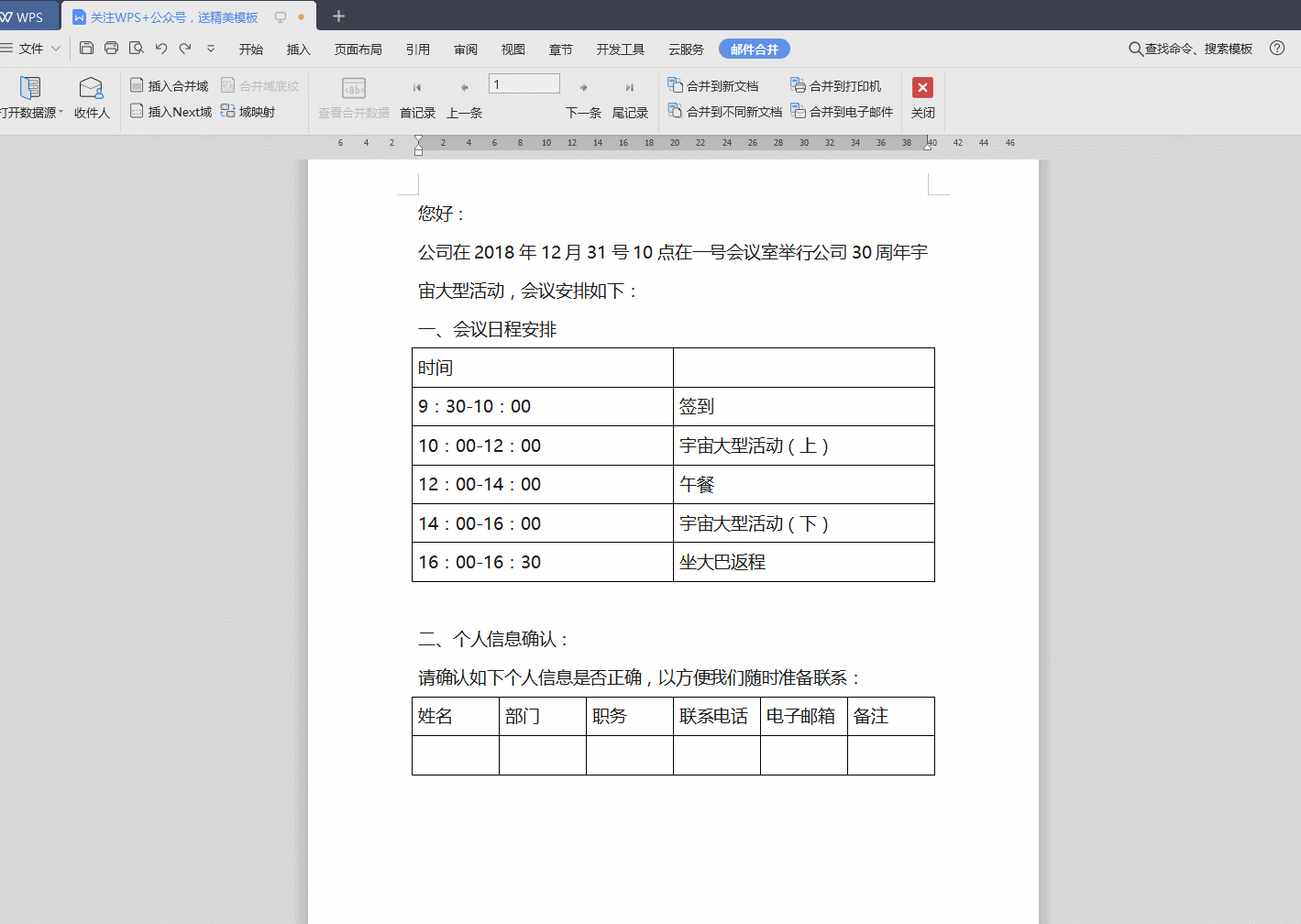Click the 备注 column header cell
Viewport: 1301px width, 924px height.
891,716
